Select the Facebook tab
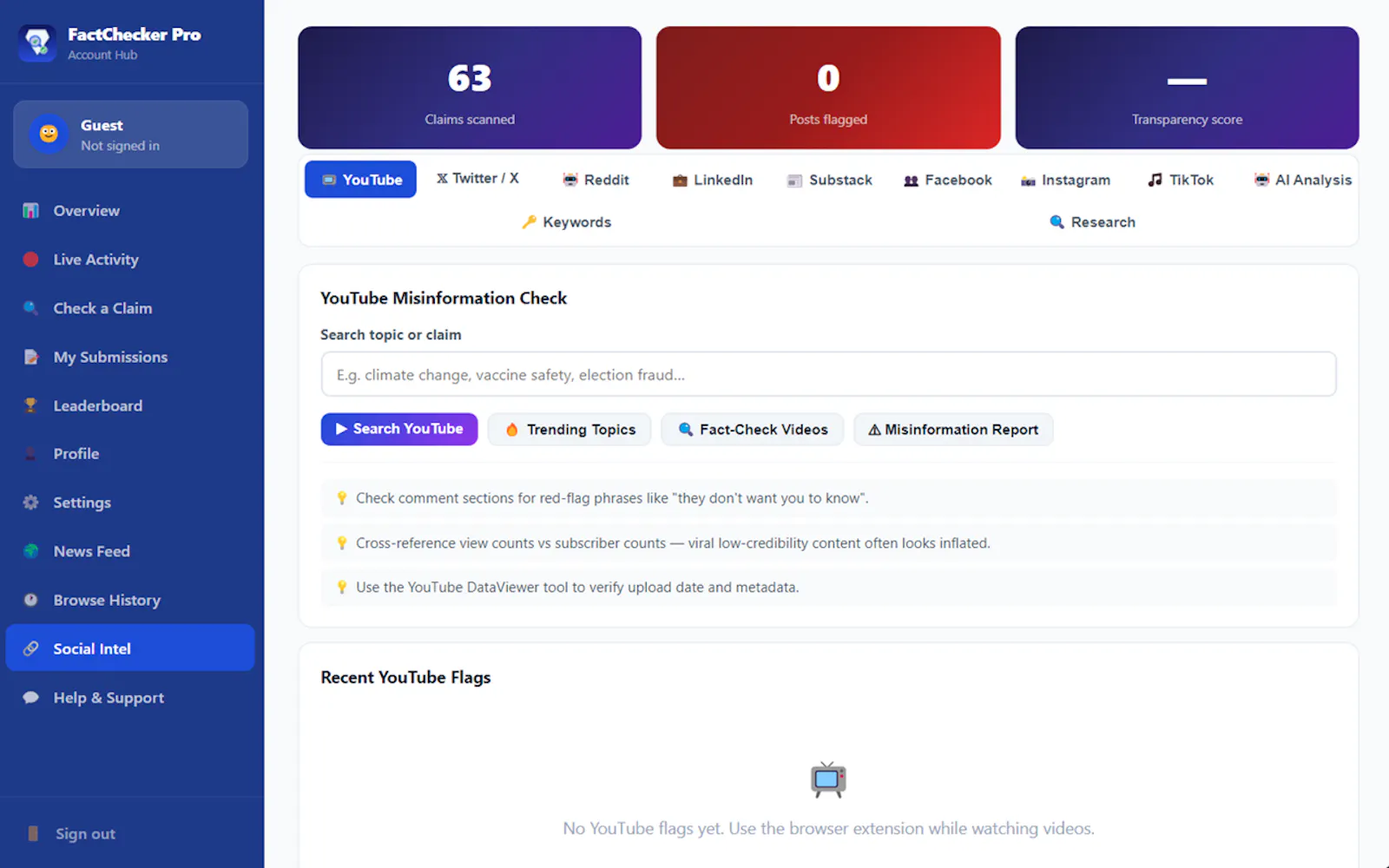This screenshot has width=1389, height=868. [947, 180]
